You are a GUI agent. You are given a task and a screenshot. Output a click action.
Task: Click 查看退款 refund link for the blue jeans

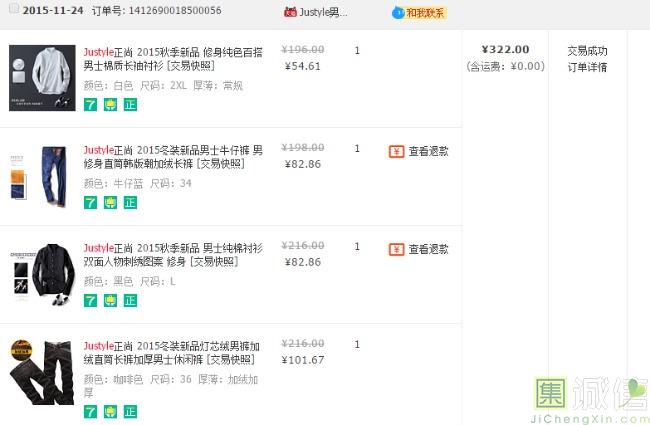(x=419, y=152)
